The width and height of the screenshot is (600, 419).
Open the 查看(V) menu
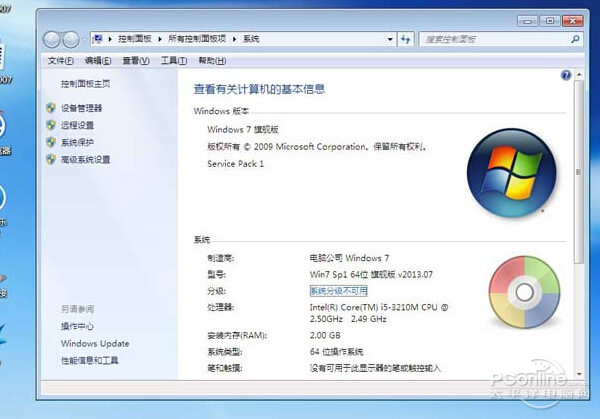(x=135, y=60)
